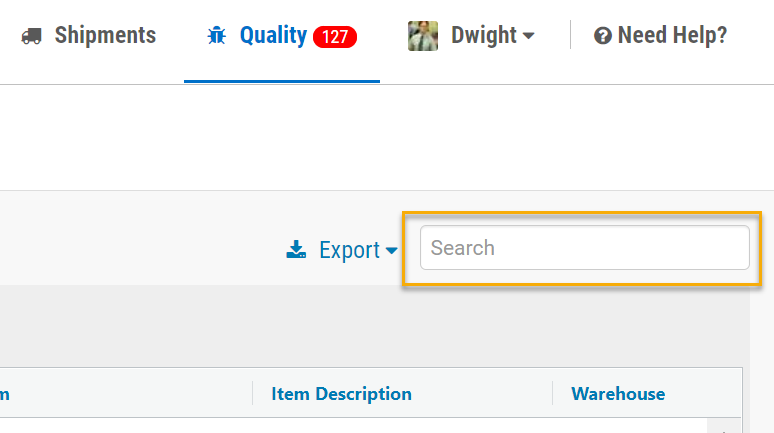
Task: Click the partially visible column header ending in "m"
Action: pos(4,394)
